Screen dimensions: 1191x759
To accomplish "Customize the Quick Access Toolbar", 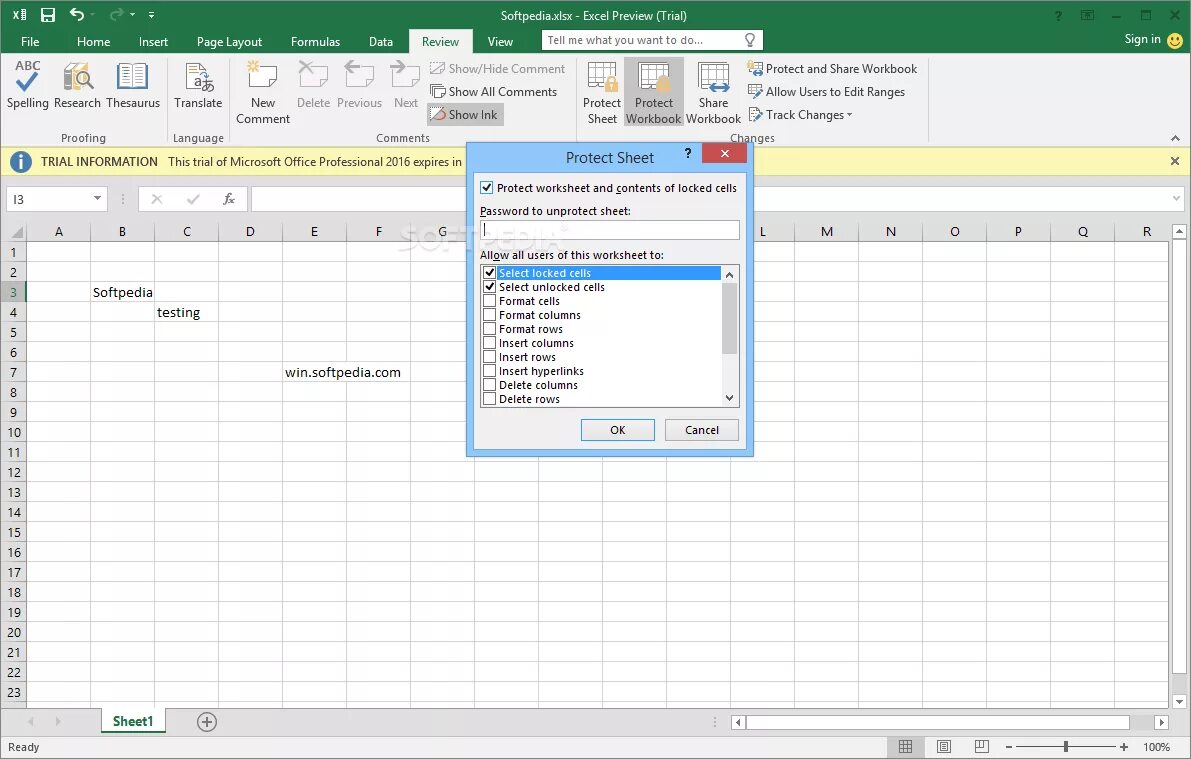I will click(x=151, y=14).
